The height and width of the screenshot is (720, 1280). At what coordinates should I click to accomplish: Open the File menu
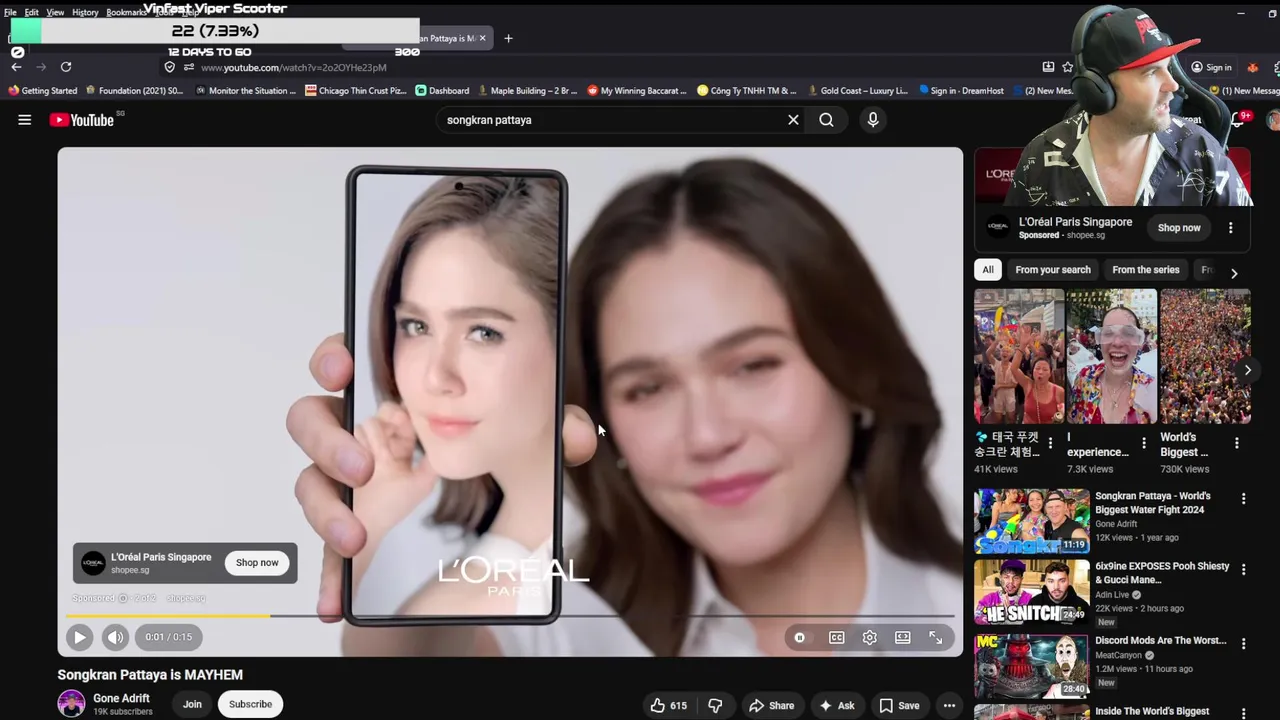pyautogui.click(x=10, y=12)
